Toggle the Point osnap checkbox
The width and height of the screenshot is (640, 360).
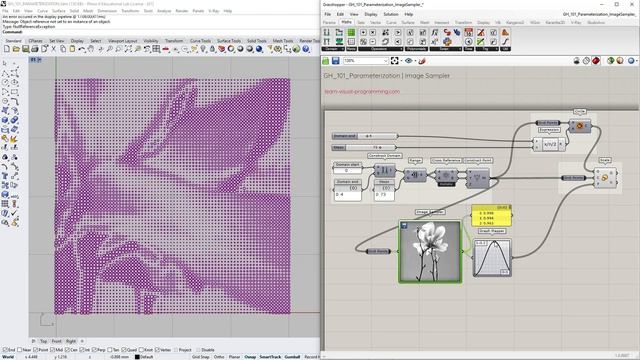(x=36, y=350)
